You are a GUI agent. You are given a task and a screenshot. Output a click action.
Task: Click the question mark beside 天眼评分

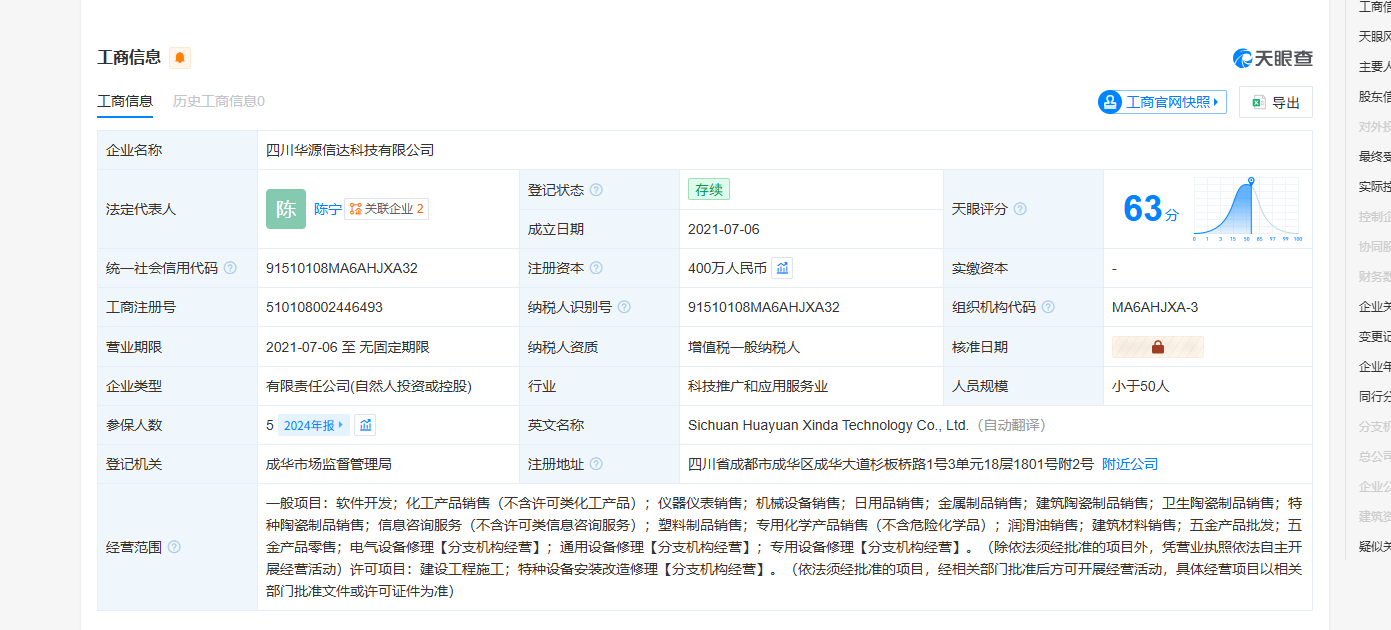click(1020, 209)
